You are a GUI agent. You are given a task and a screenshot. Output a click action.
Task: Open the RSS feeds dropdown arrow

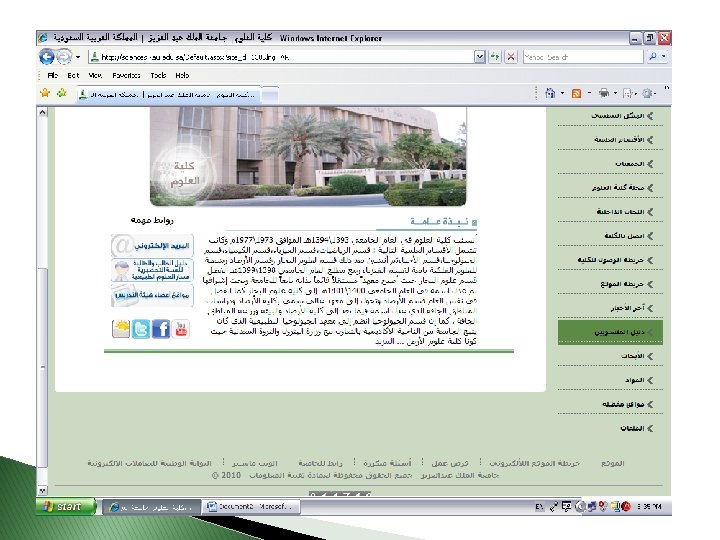[x=589, y=93]
